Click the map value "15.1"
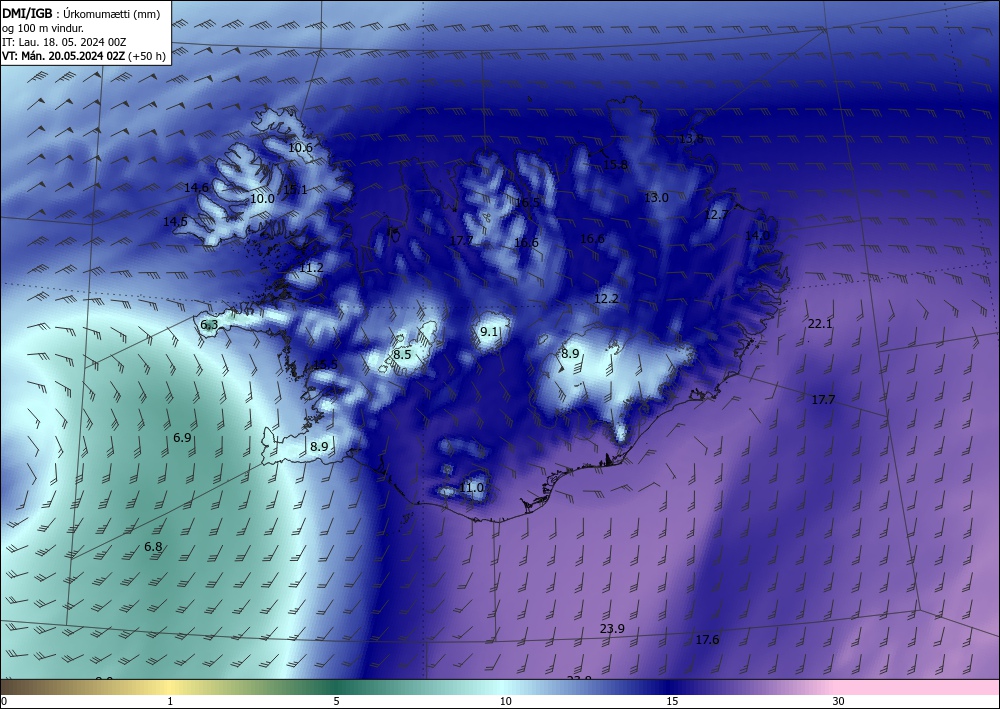Viewport: 1000px width, 709px height. (x=295, y=189)
